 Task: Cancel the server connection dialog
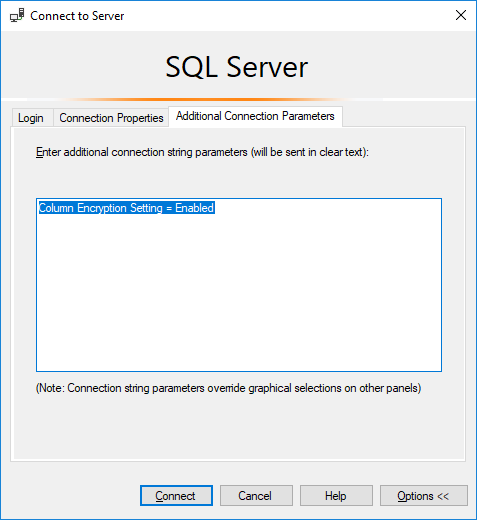click(256, 496)
